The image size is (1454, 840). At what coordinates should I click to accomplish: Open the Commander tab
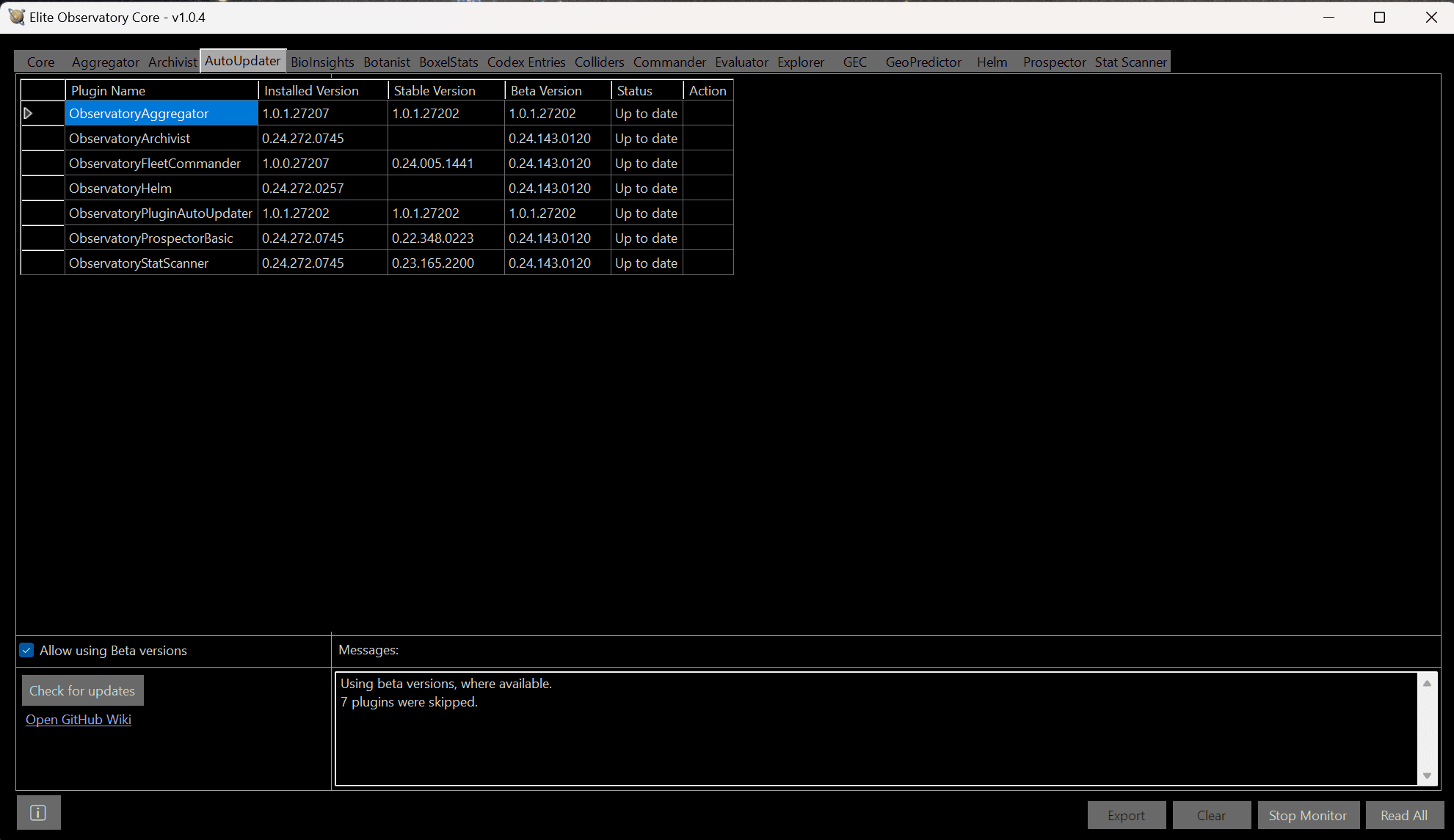tap(669, 62)
